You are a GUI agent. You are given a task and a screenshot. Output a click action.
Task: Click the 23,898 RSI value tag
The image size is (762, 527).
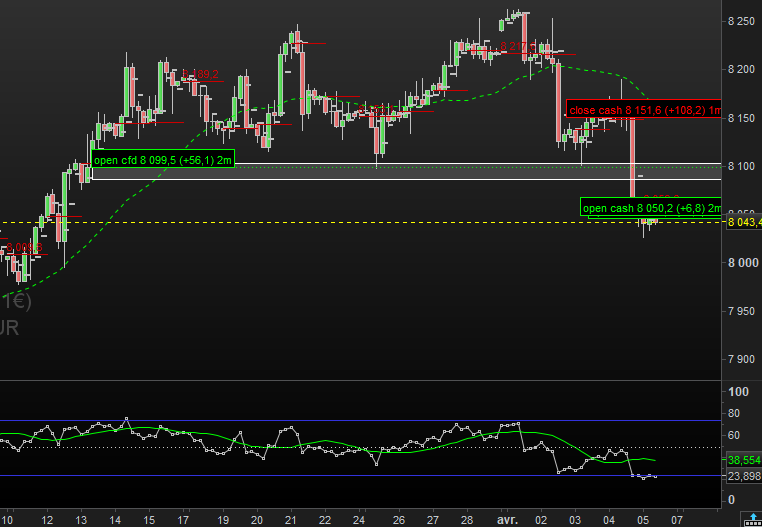click(x=744, y=477)
